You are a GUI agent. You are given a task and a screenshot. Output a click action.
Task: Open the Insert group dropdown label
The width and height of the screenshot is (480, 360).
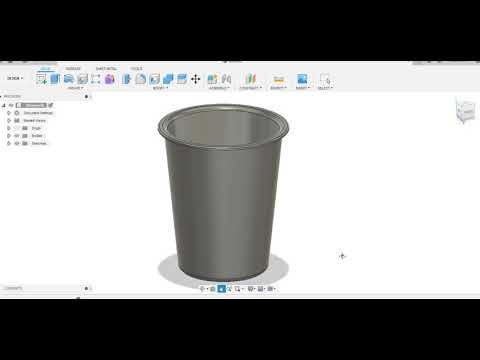point(303,88)
